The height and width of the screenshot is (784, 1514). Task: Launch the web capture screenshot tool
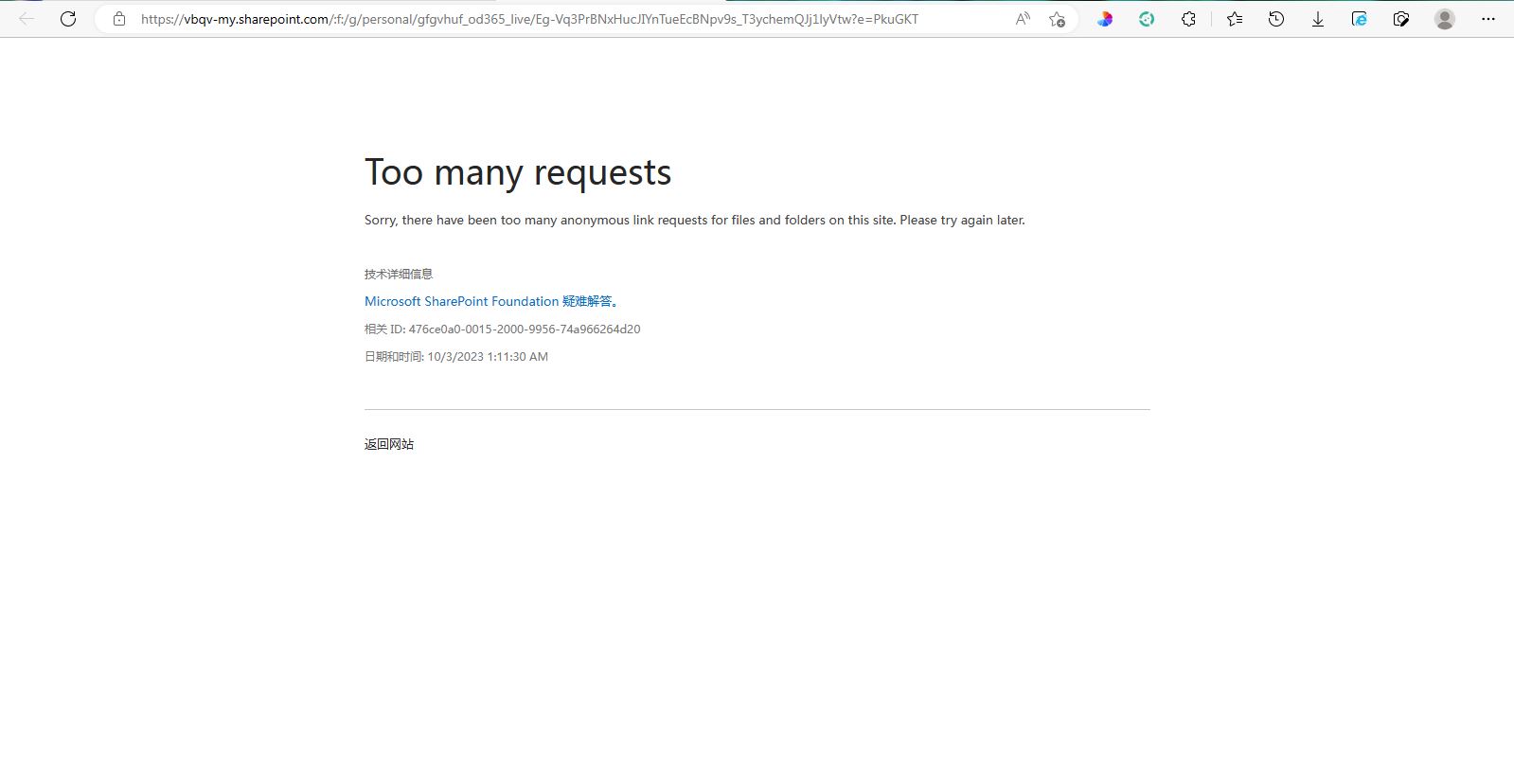(1401, 19)
